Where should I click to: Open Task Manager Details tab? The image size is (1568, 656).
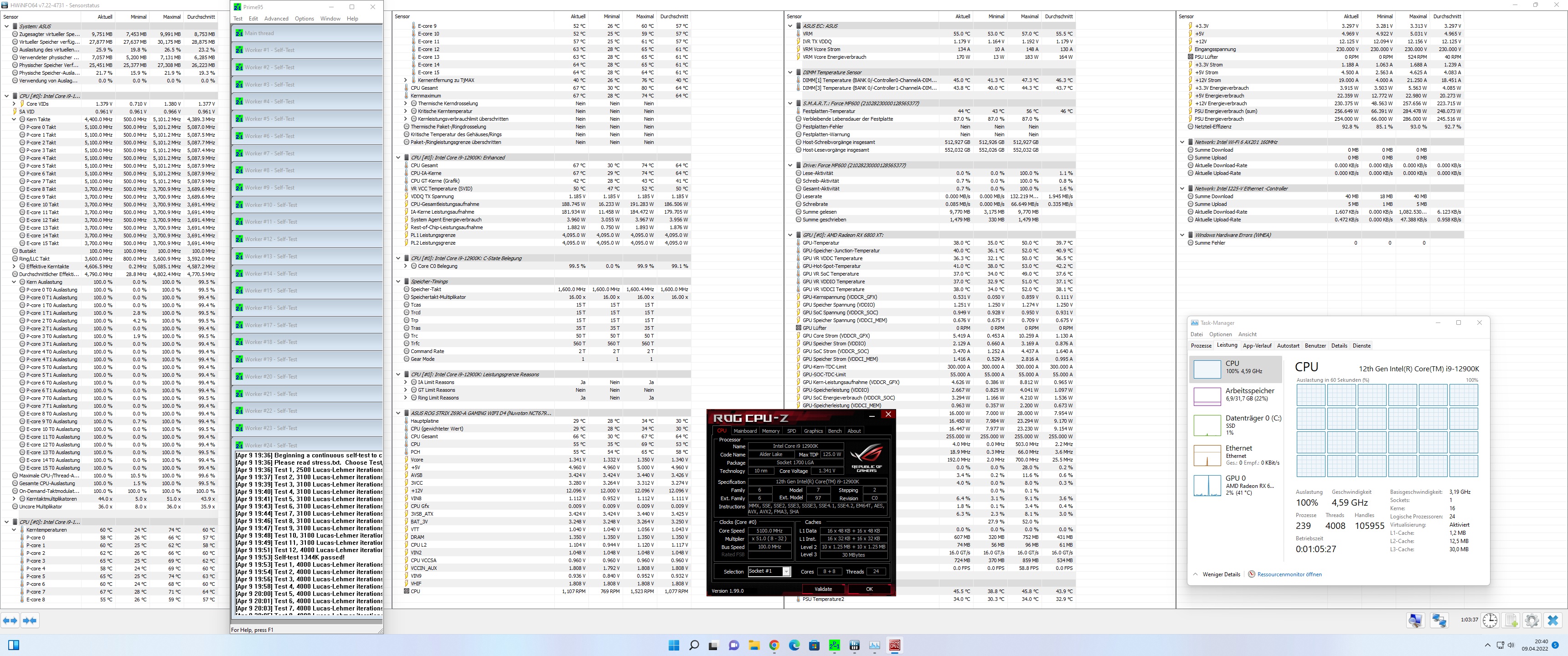(x=1339, y=346)
